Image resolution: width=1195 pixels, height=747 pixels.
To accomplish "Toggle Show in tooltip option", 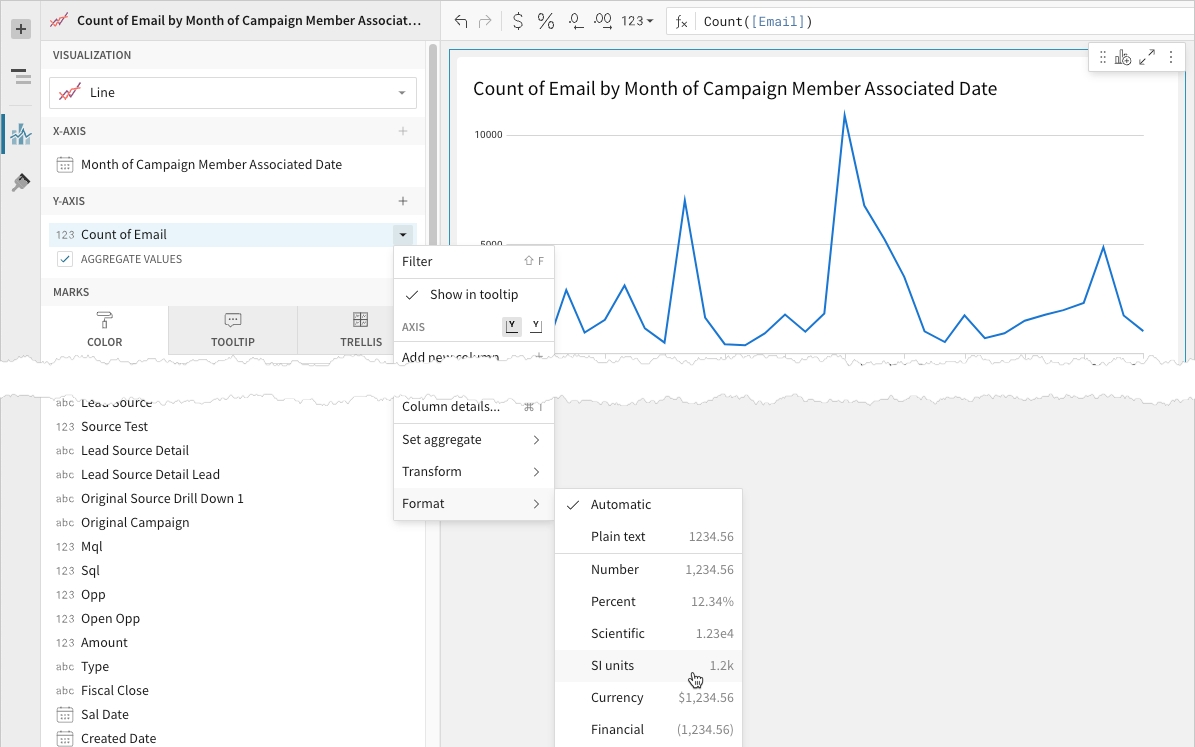I will [x=473, y=294].
